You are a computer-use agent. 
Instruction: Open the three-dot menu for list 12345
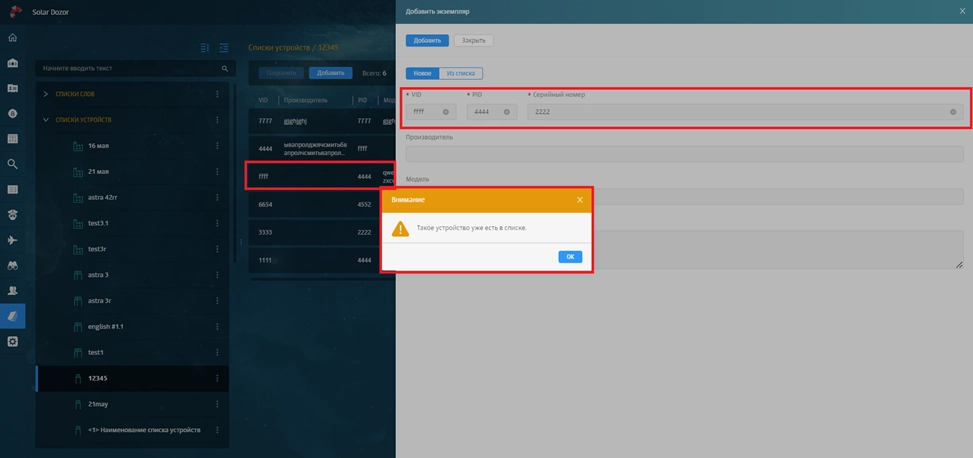(217, 378)
